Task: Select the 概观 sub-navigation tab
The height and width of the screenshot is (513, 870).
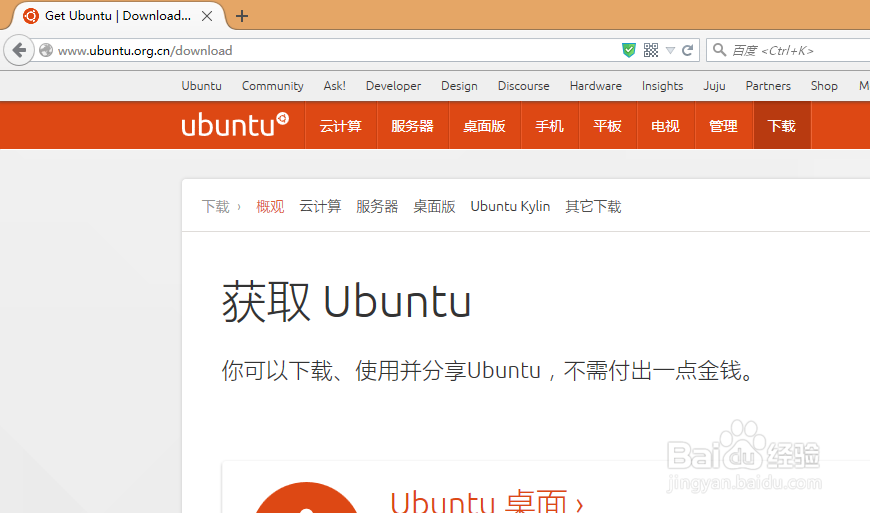Action: click(x=270, y=206)
